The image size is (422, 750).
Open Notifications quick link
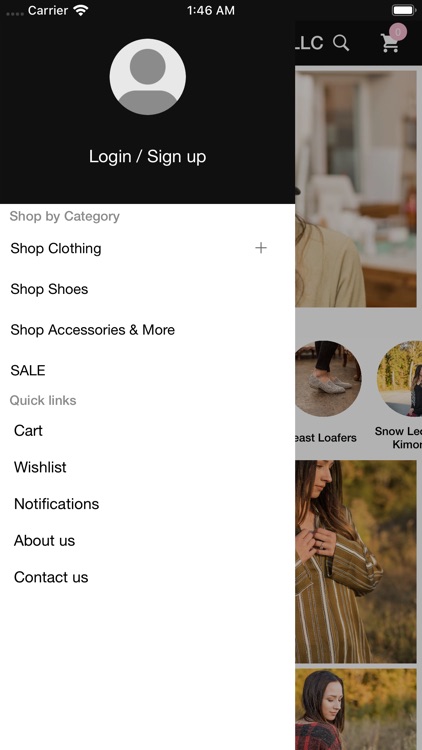(x=56, y=504)
